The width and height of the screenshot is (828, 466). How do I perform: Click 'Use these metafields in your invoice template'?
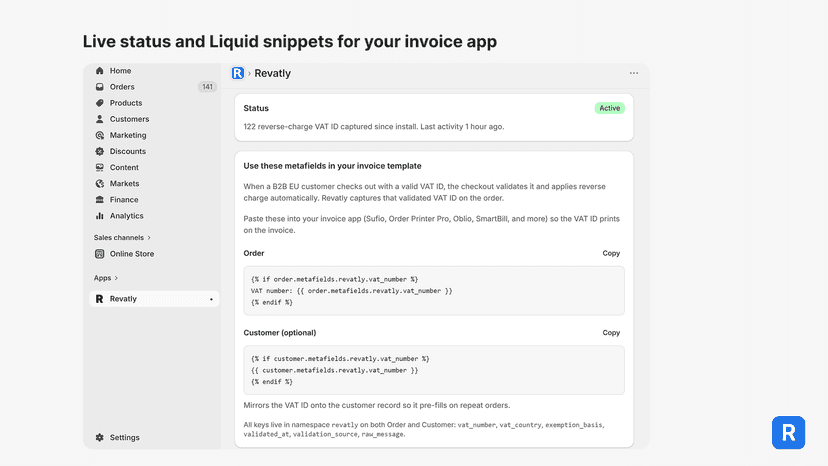pyautogui.click(x=332, y=166)
